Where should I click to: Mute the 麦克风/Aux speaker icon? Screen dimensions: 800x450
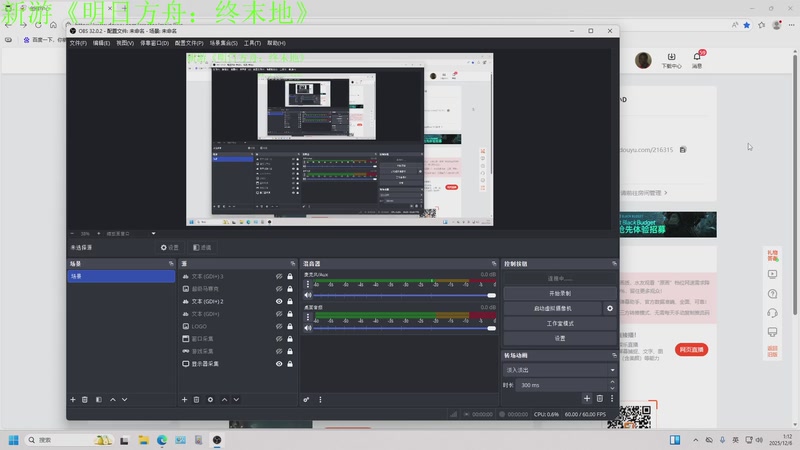coord(308,295)
